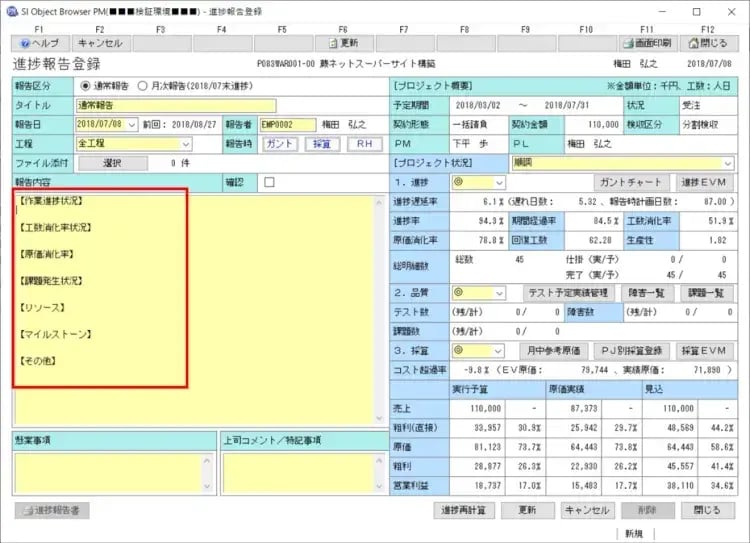The width and height of the screenshot is (750, 543).
Task: Click the 更新 icon in top toolbar
Action: click(x=343, y=43)
